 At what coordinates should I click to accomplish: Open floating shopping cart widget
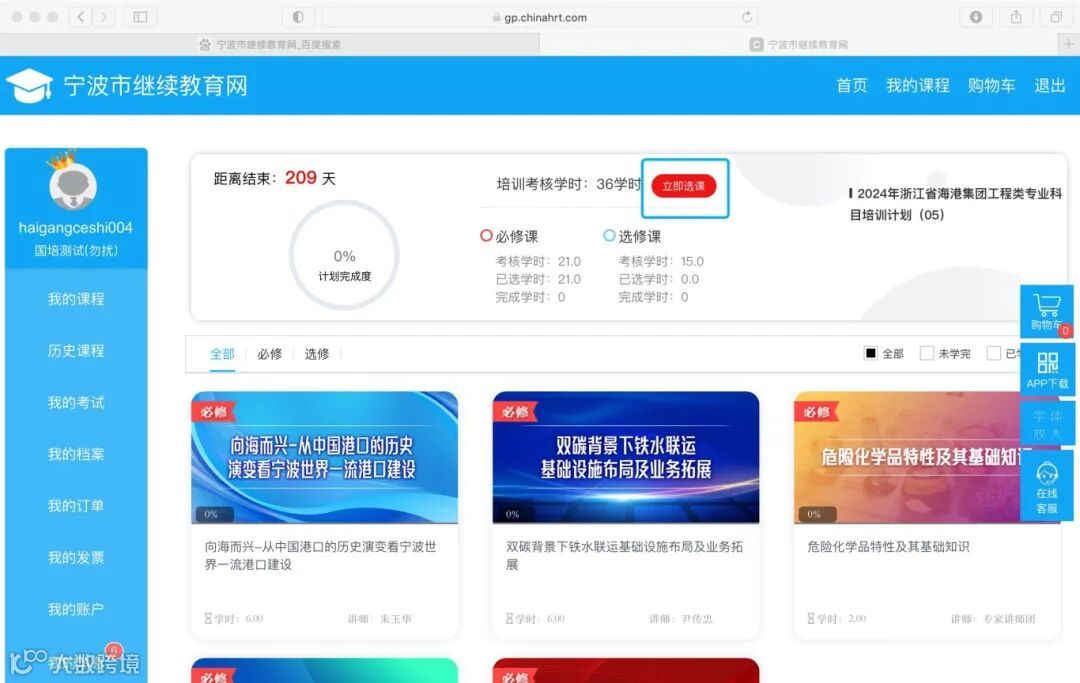(x=1047, y=311)
